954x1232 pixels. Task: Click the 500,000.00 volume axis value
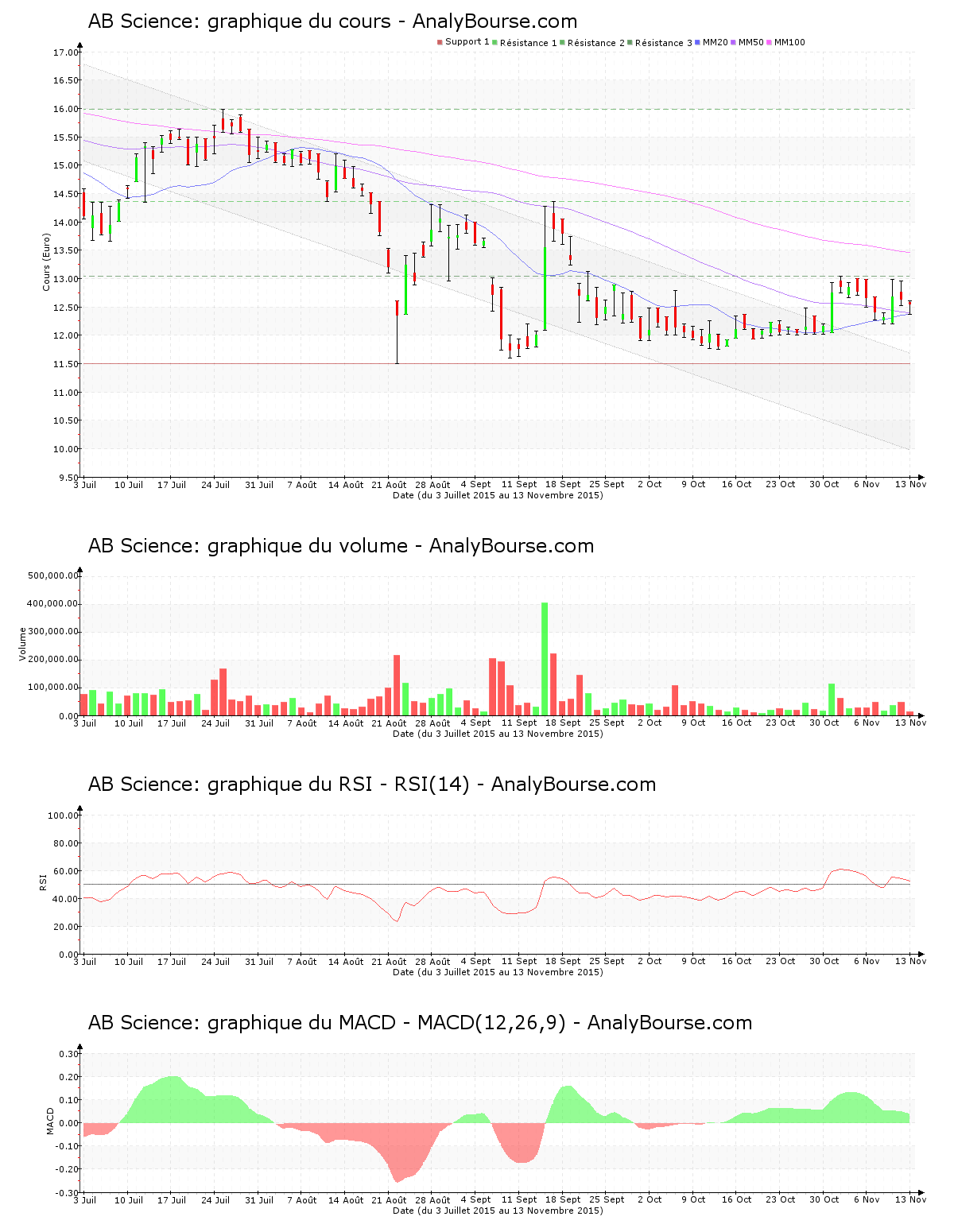pos(53,575)
